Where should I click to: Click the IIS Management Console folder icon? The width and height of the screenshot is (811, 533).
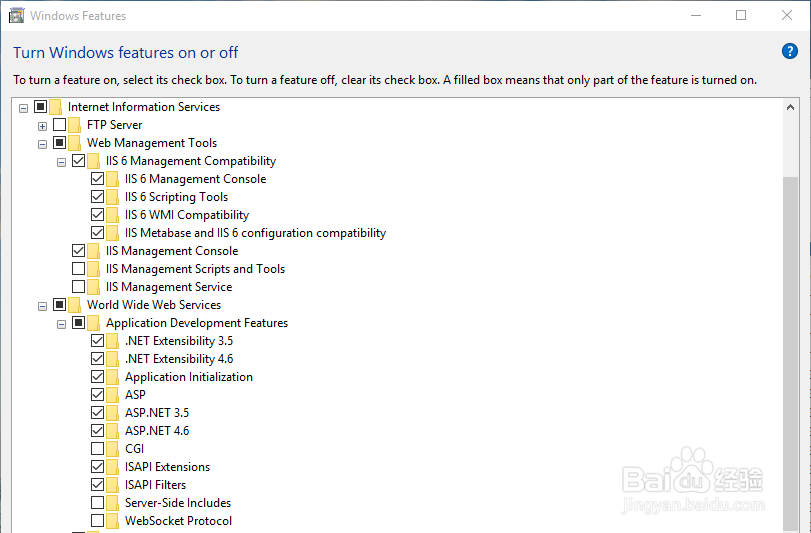94,251
